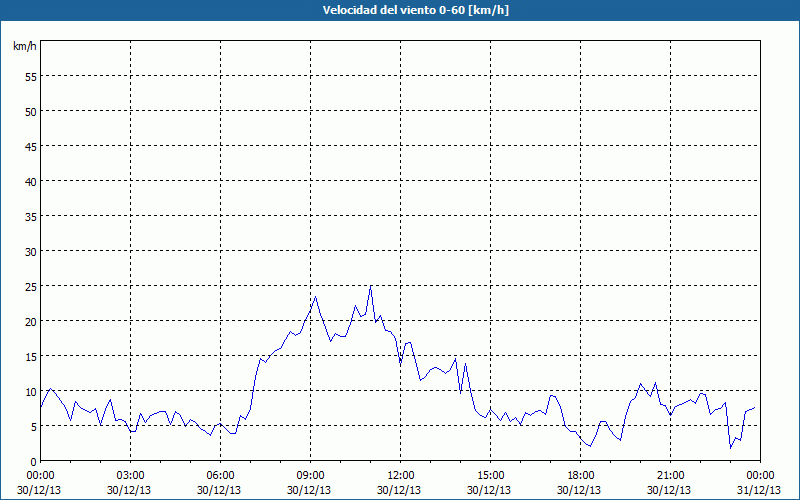Click the chart title 'Velocidad del viento 0-60 [km/h]'

[415, 10]
